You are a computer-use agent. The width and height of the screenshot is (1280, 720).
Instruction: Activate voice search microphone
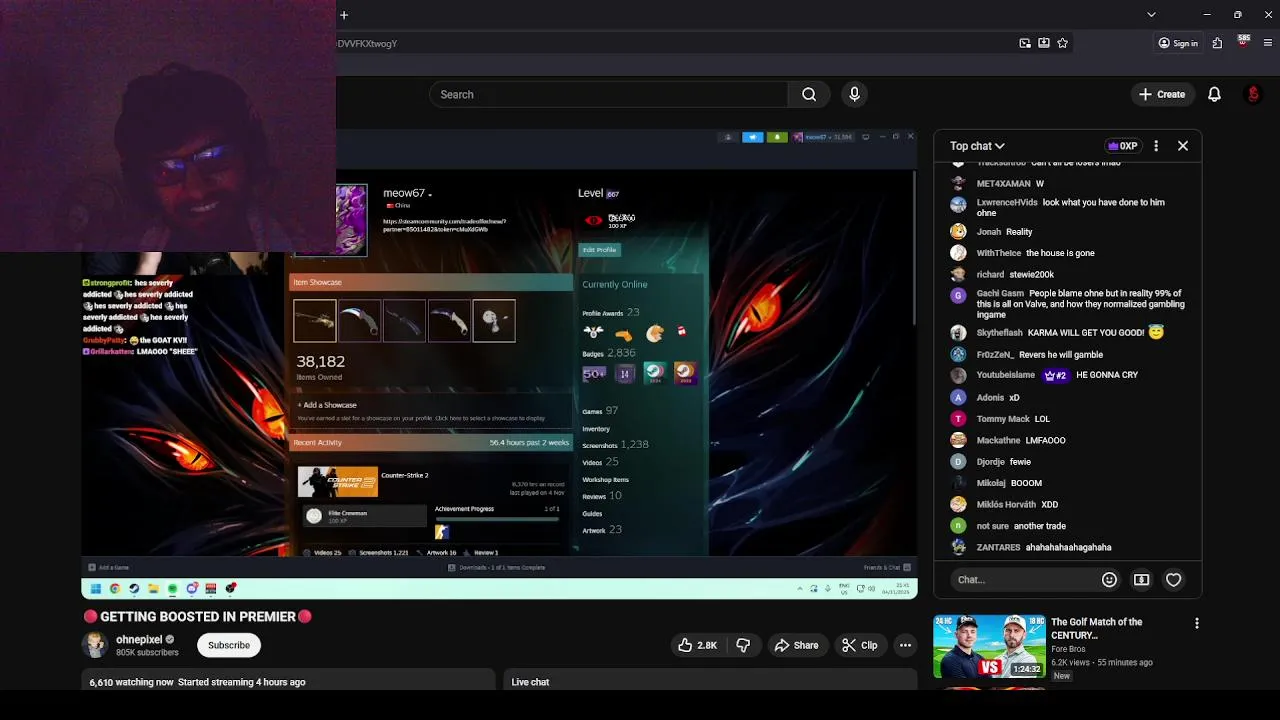pyautogui.click(x=854, y=94)
